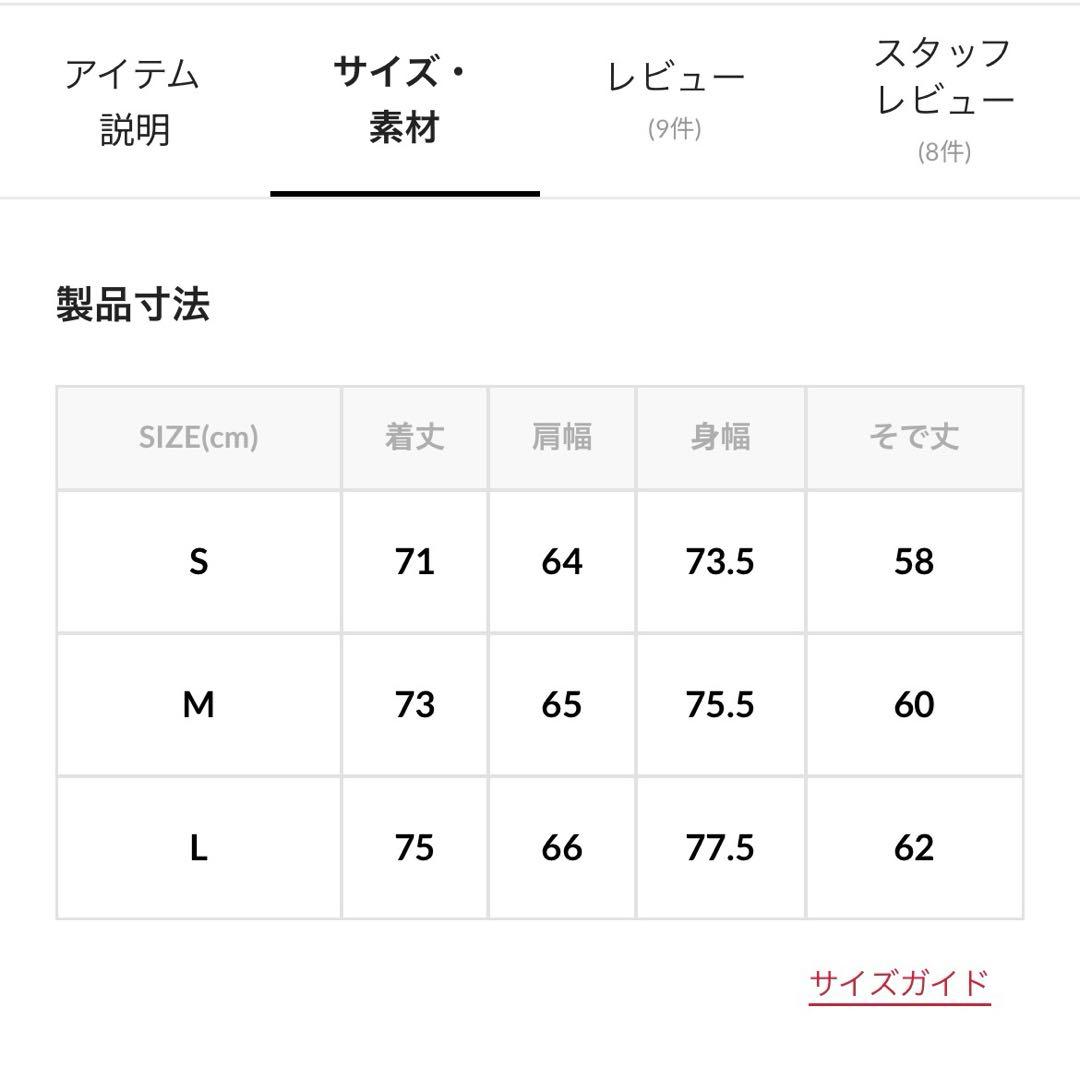Select the 60 sleeve length for size M

(913, 705)
